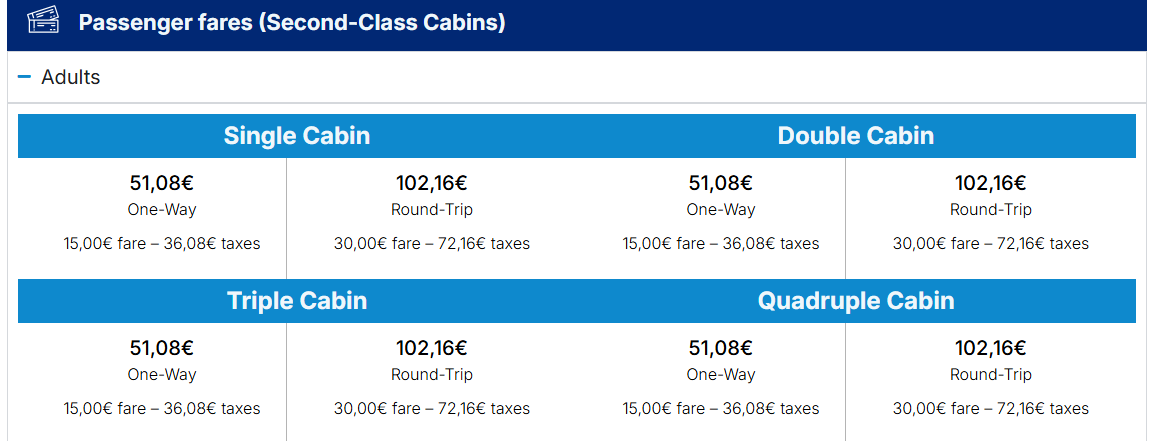Collapse the Adults section using the minus icon
The image size is (1155, 441).
click(25, 78)
